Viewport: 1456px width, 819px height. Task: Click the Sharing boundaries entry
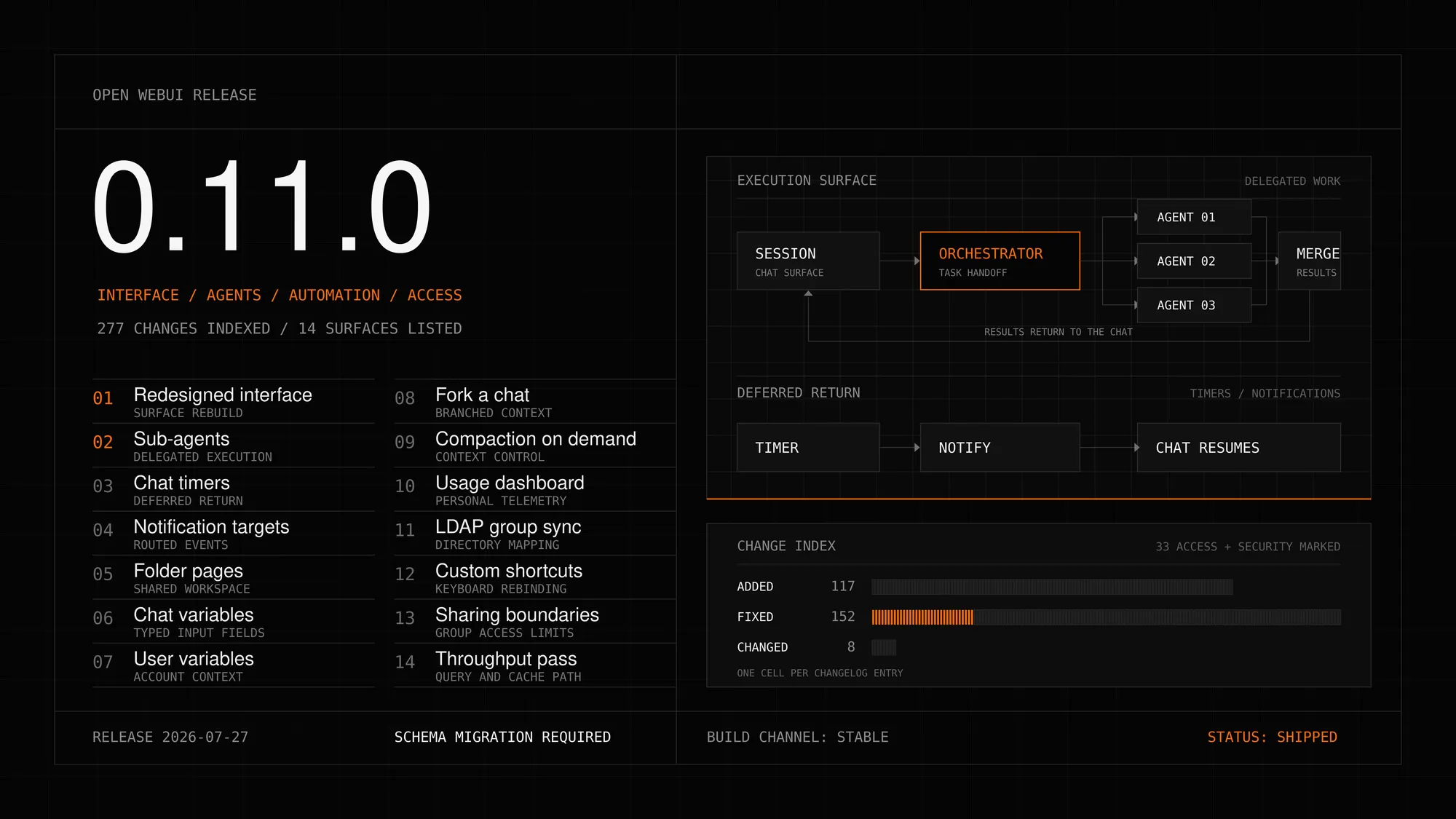click(535, 622)
